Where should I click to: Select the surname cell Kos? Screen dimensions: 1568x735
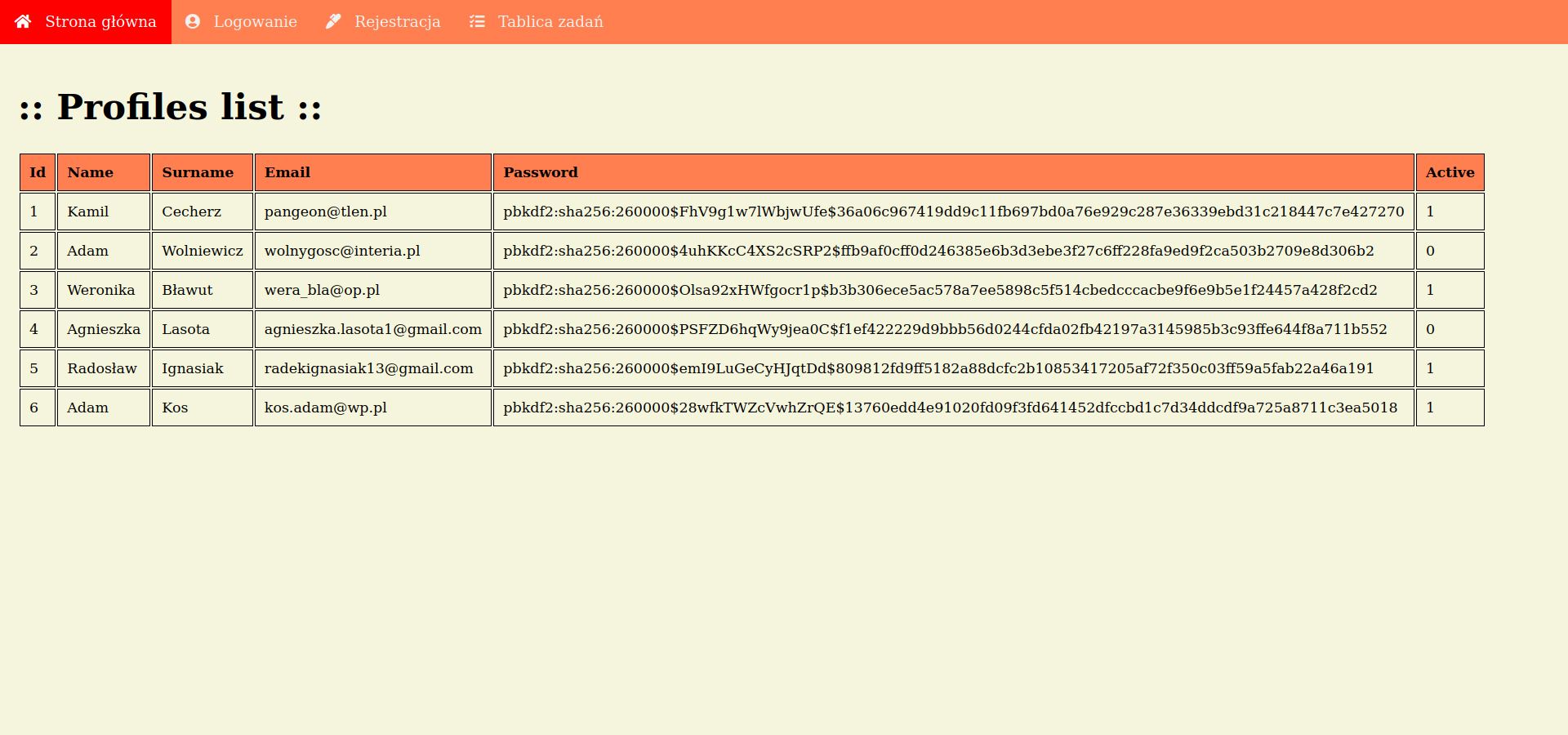point(203,408)
